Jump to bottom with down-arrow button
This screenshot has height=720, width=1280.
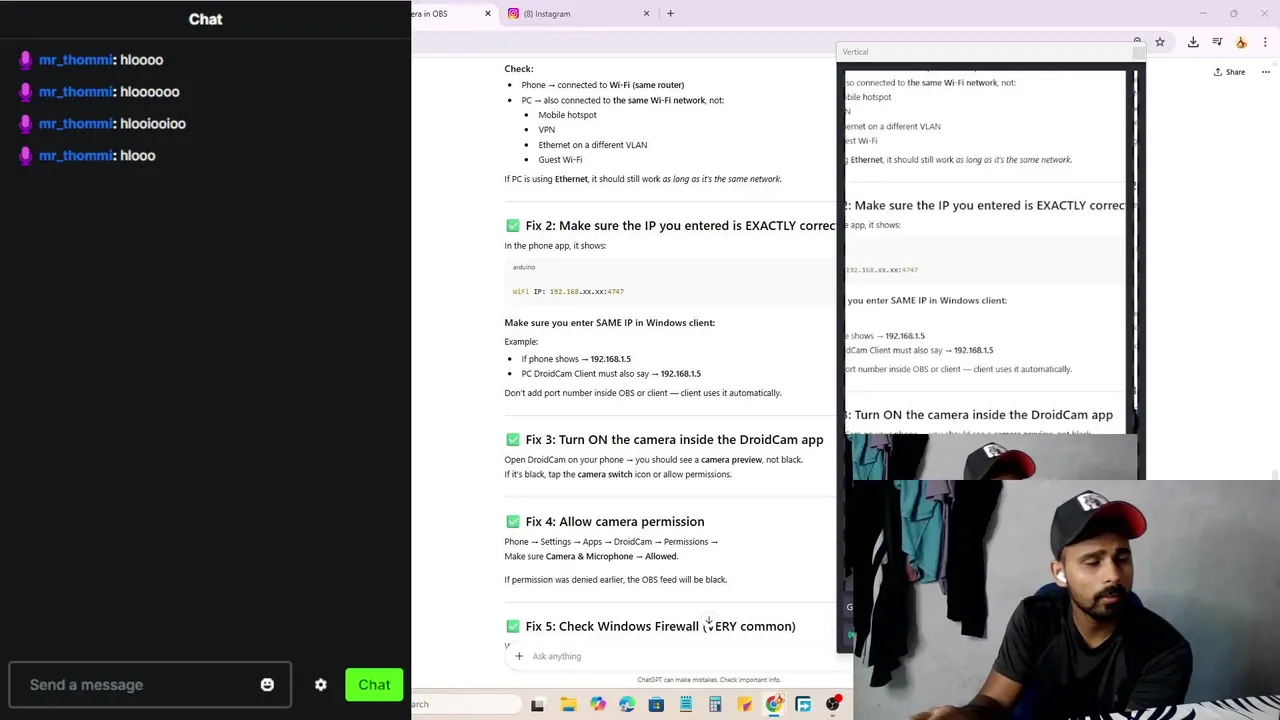tap(709, 622)
